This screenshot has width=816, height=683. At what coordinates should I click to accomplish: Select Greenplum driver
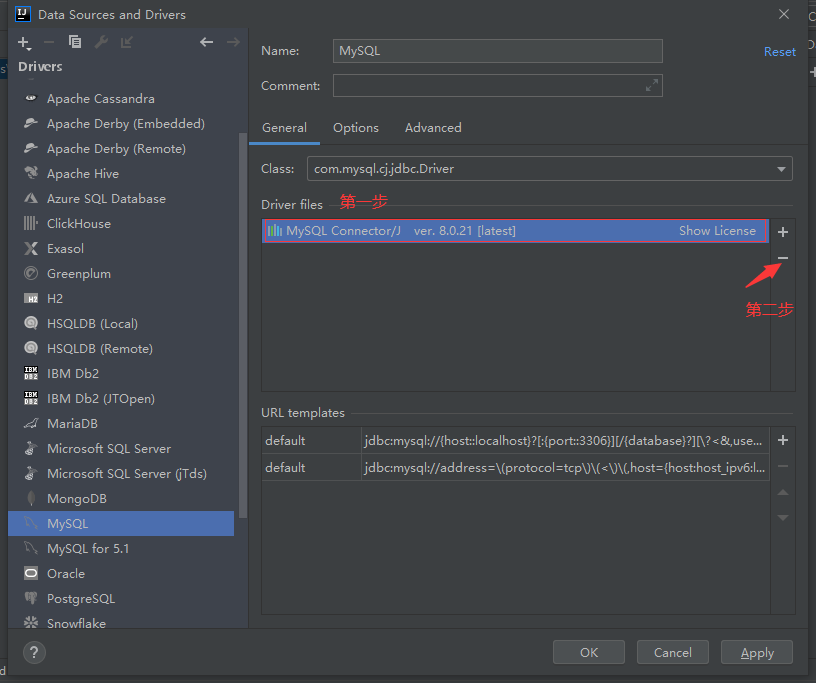pyautogui.click(x=121, y=273)
